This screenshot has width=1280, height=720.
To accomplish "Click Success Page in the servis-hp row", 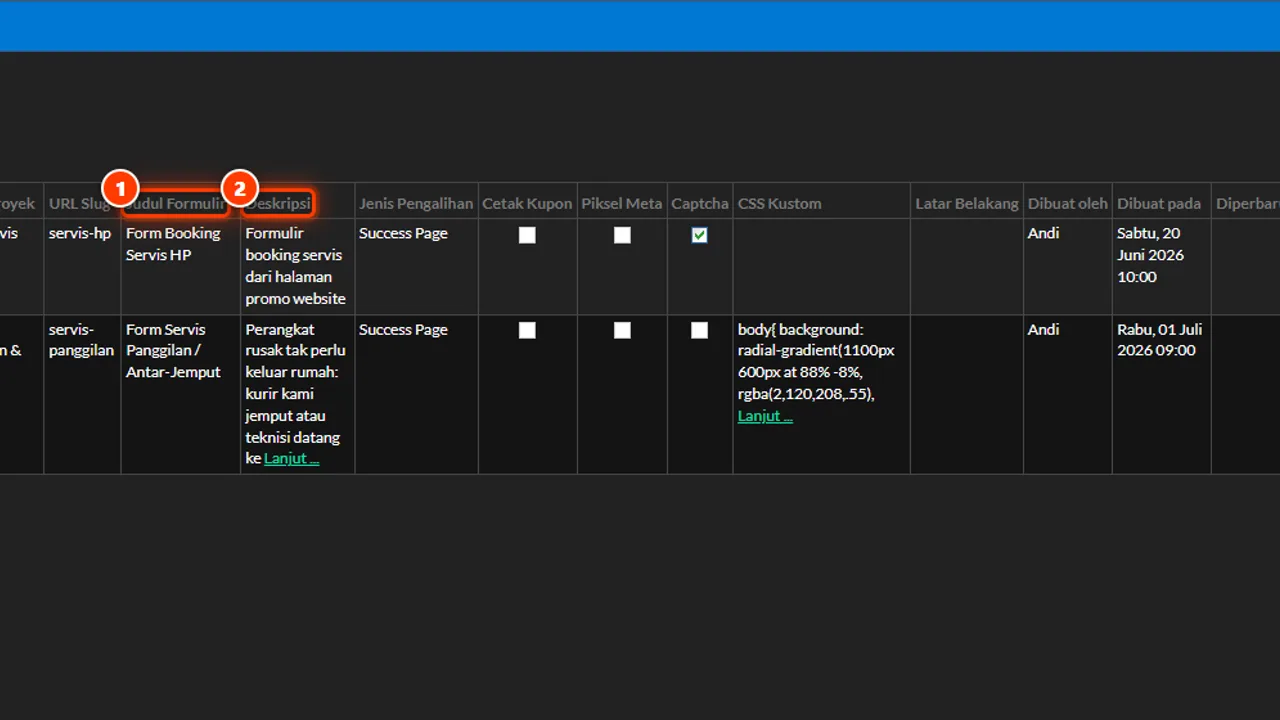I will click(403, 233).
